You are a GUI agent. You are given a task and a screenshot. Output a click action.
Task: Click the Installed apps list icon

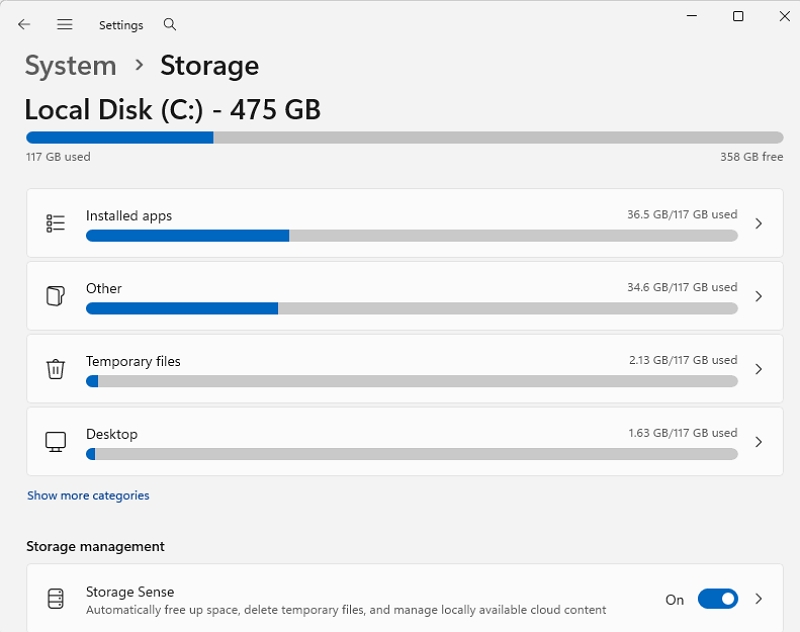pyautogui.click(x=56, y=223)
